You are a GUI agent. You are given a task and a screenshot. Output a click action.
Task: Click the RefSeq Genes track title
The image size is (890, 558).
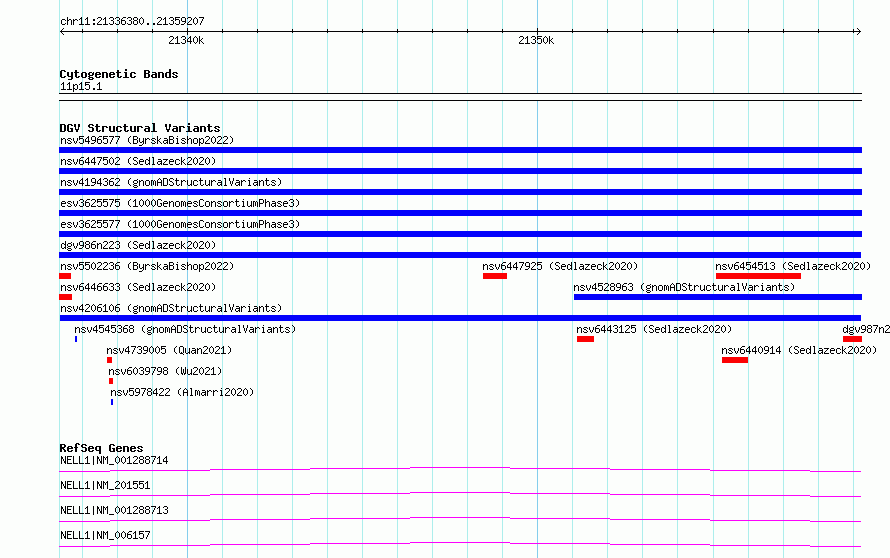(x=101, y=448)
